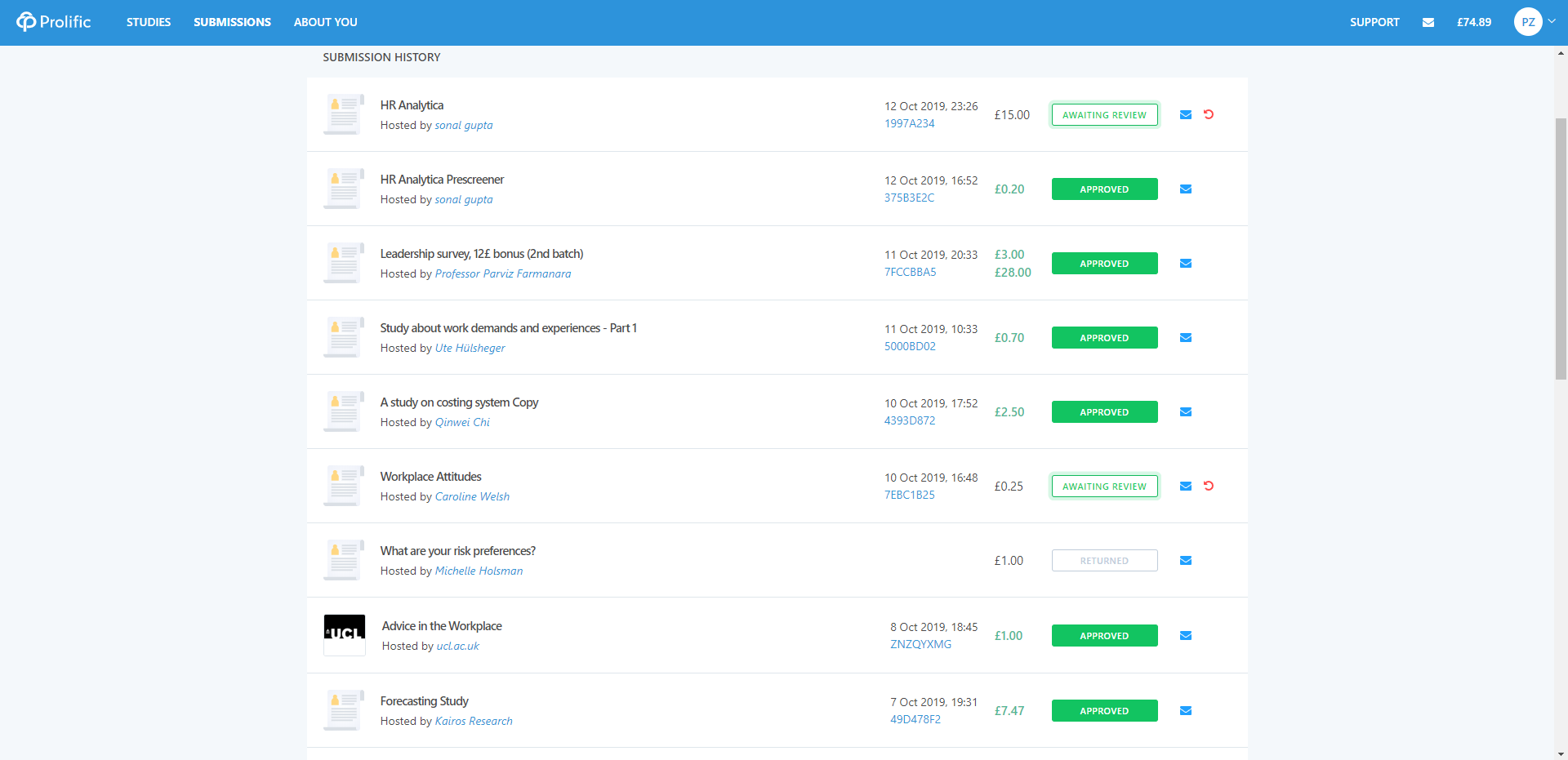Click completion code 5000BD02
This screenshot has width=1568, height=760.
tap(911, 347)
